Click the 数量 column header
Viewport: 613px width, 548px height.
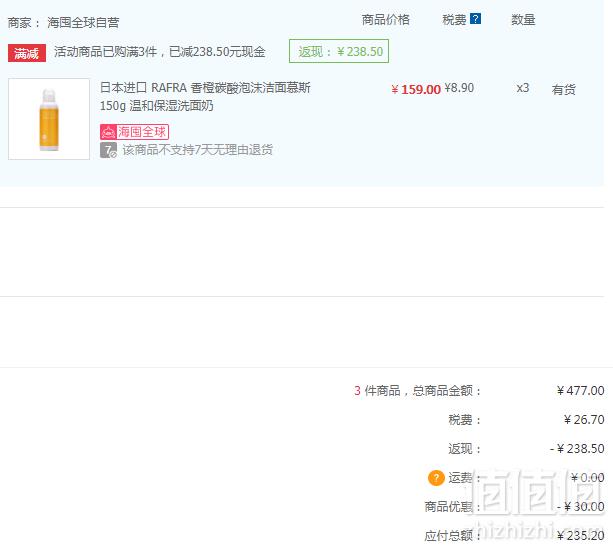523,20
